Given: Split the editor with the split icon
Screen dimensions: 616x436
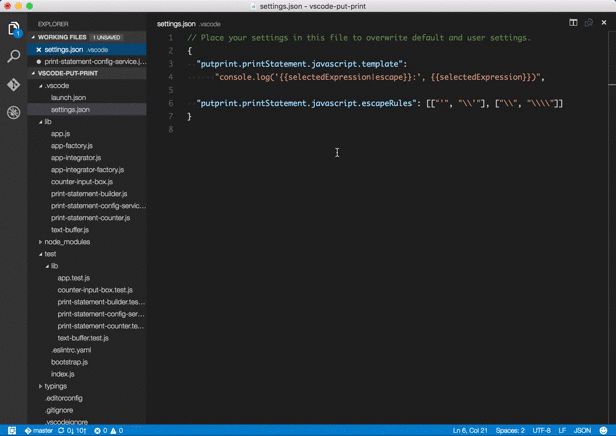Looking at the screenshot, I should 573,23.
